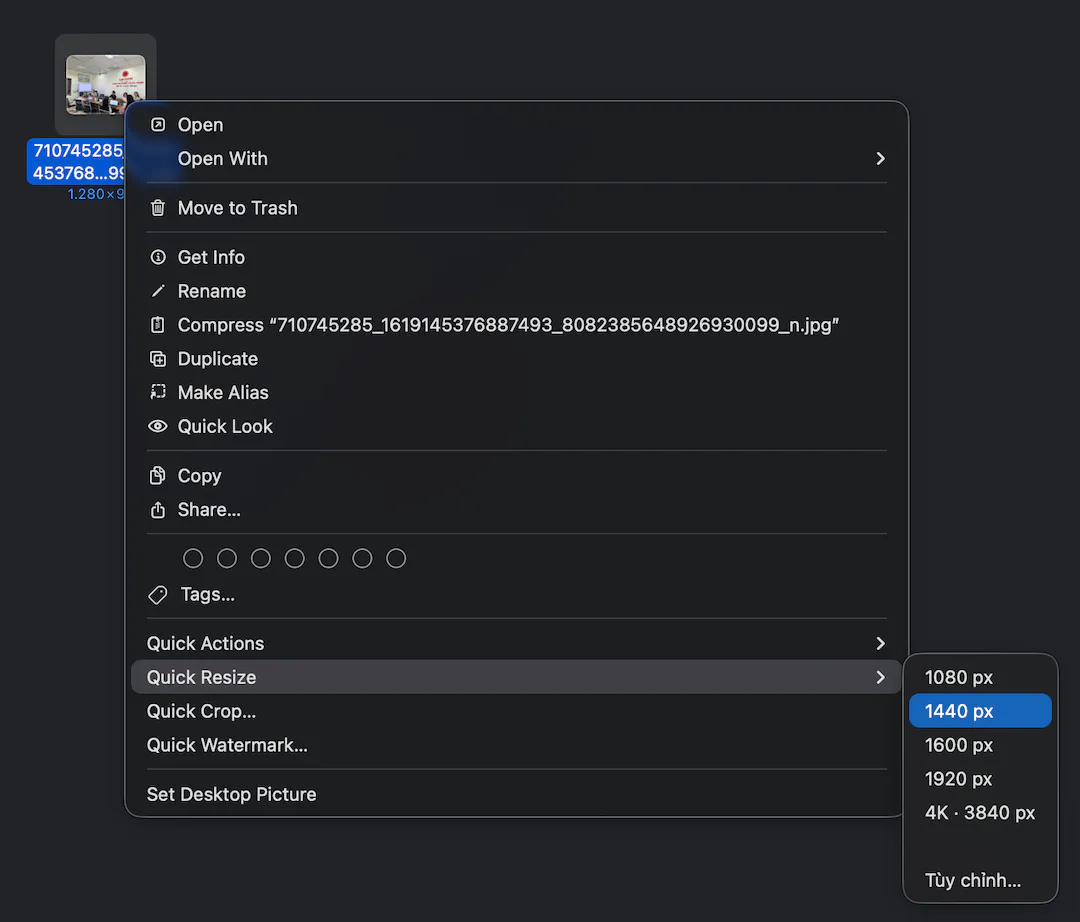
Task: Choose Copy from the context menu
Action: (517, 476)
